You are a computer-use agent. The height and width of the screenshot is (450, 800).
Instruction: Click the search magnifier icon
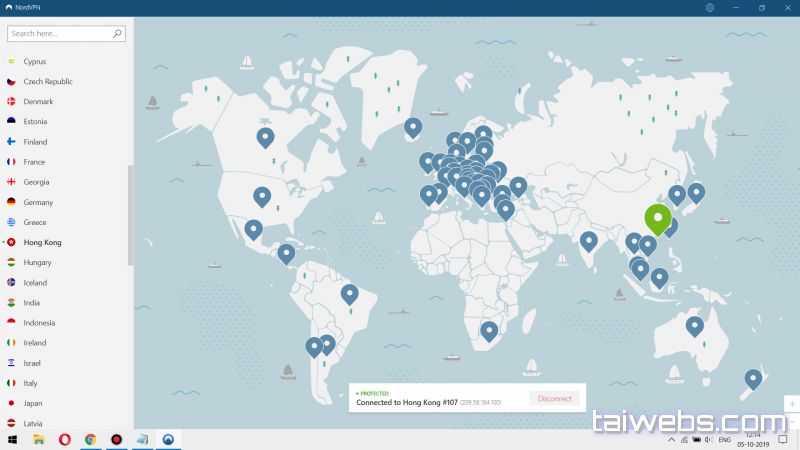click(117, 33)
